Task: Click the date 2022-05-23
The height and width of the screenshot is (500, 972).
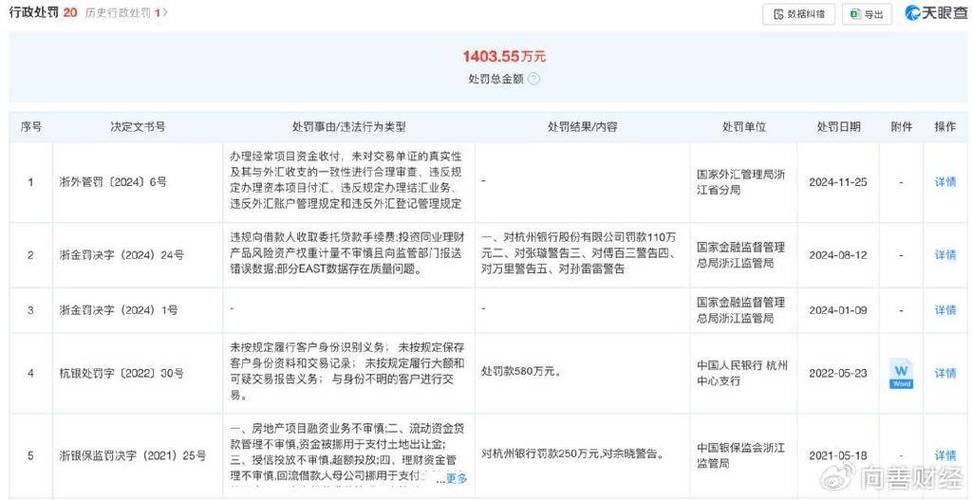Action: tap(838, 373)
